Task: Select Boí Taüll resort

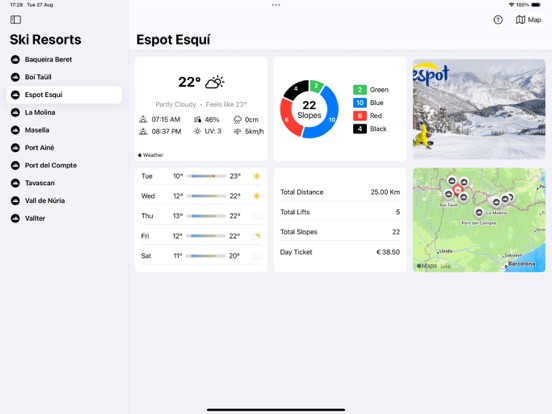Action: click(x=64, y=77)
